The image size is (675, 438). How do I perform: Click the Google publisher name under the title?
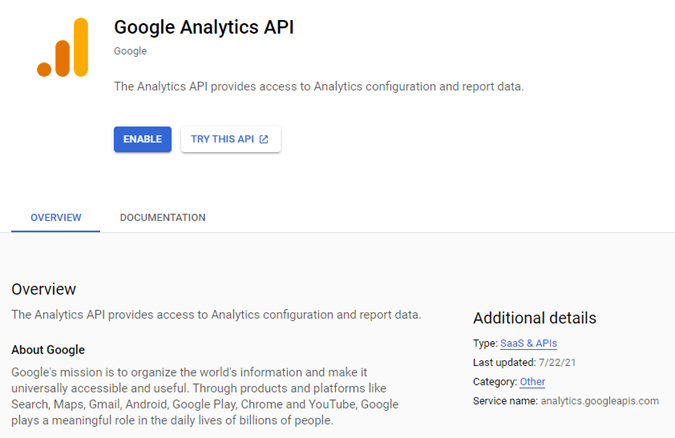(130, 51)
